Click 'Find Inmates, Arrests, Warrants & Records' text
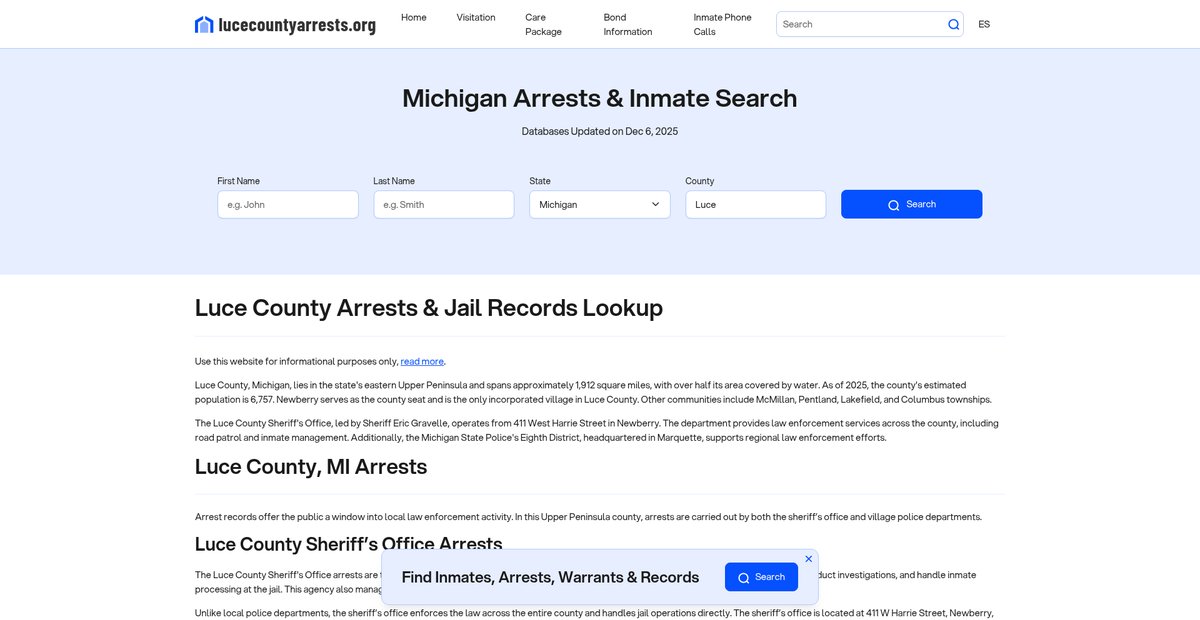 tap(550, 577)
